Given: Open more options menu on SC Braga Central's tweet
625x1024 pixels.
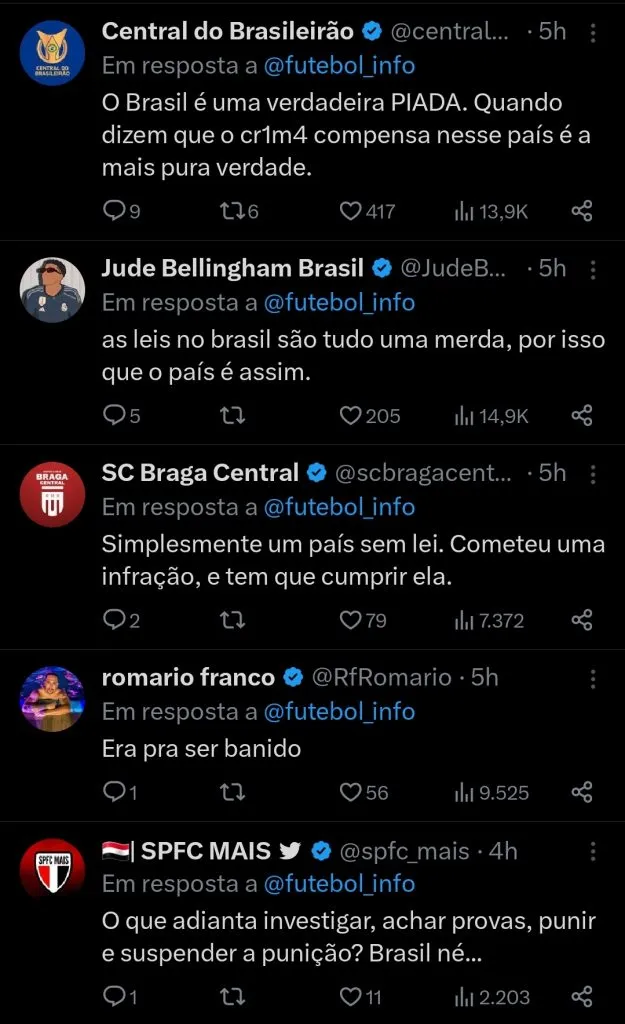Looking at the screenshot, I should [x=593, y=472].
